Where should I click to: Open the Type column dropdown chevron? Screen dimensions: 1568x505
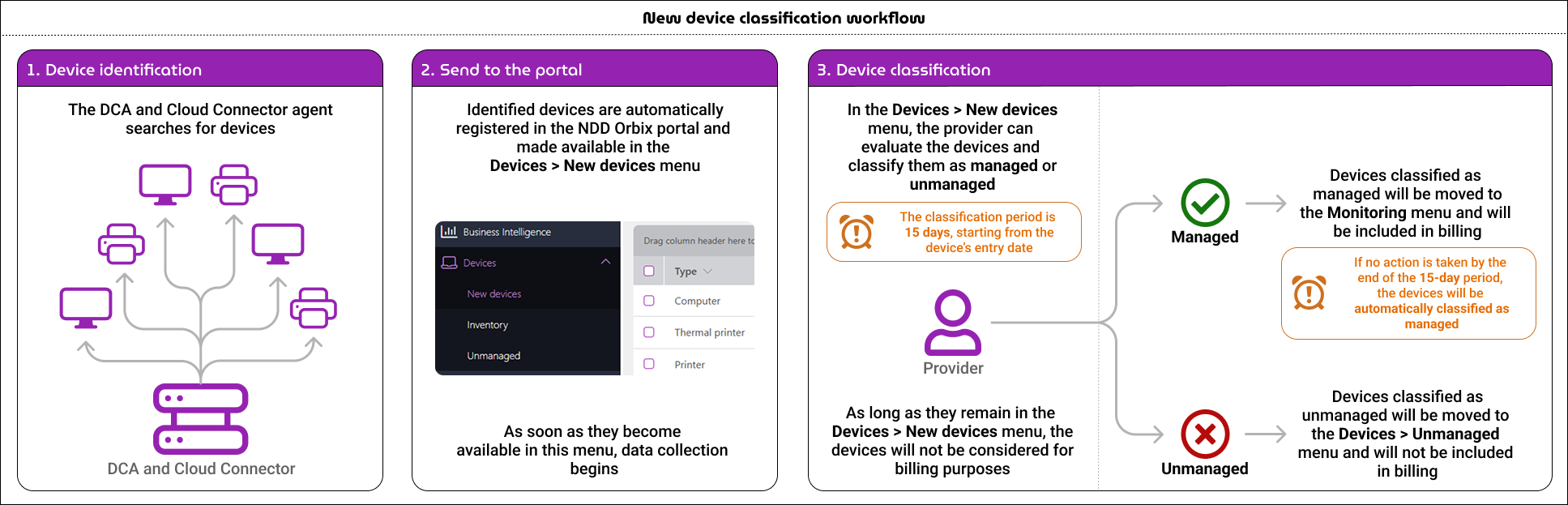click(x=707, y=272)
